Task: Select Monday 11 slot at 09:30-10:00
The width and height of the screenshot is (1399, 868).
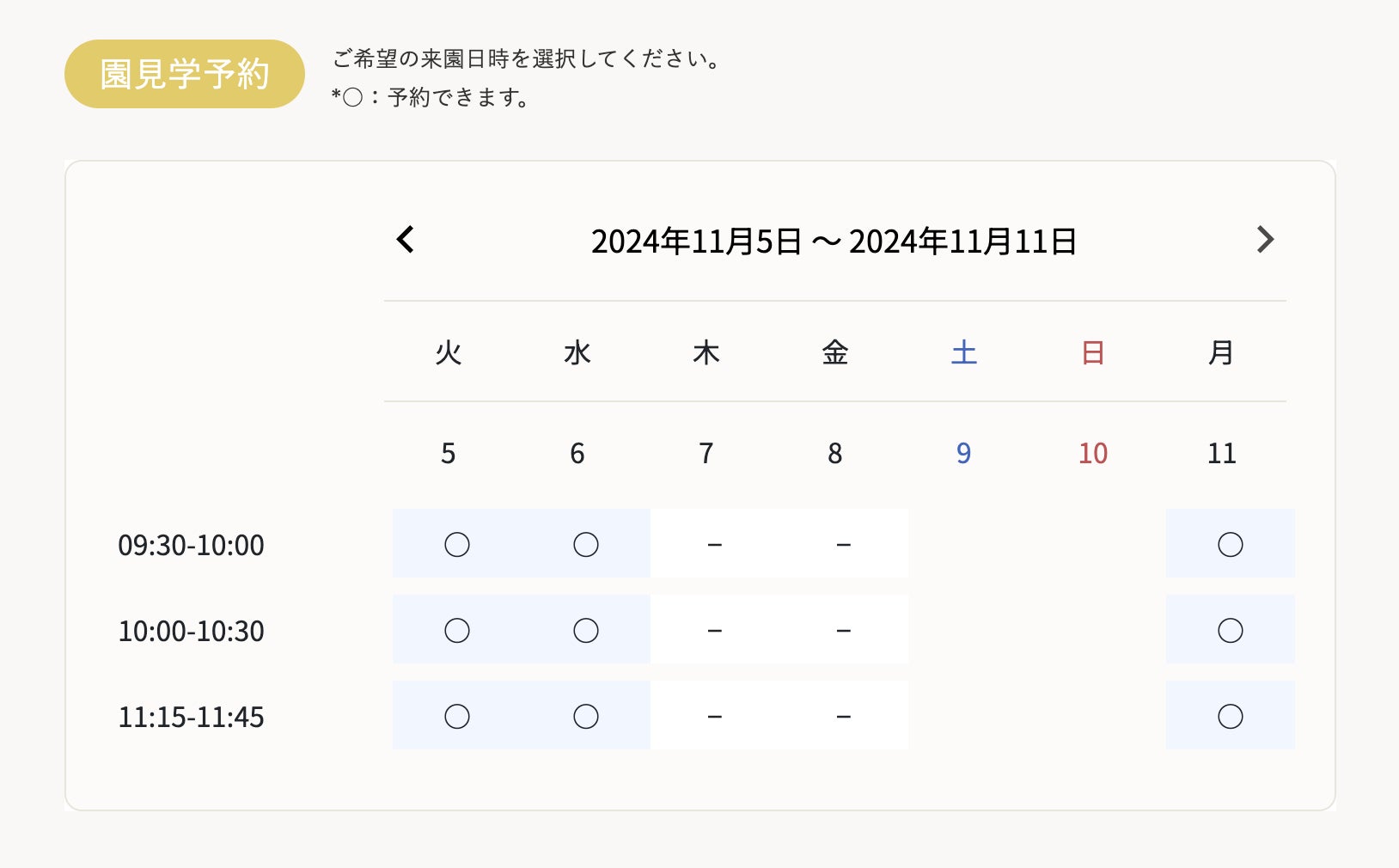Action: pos(1230,544)
